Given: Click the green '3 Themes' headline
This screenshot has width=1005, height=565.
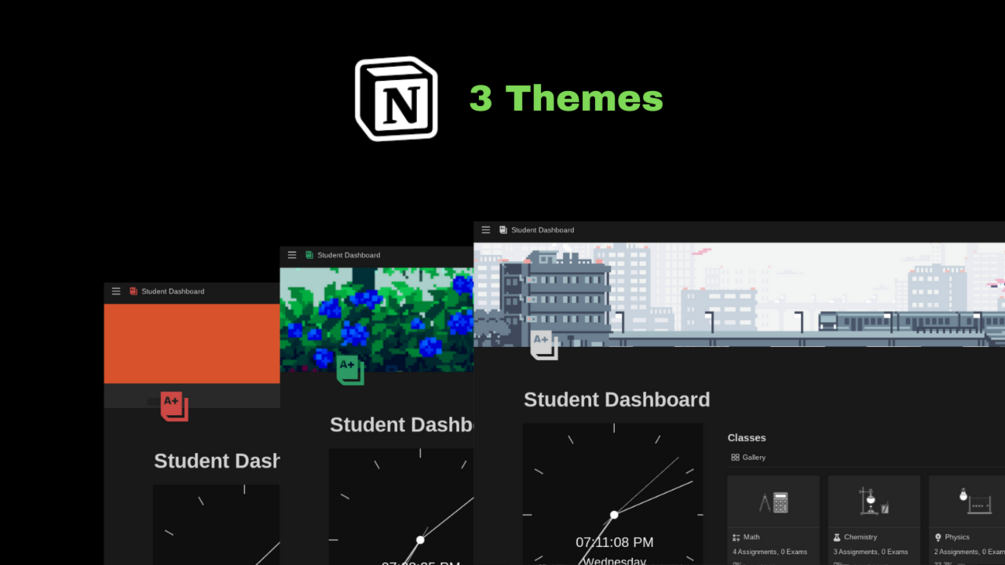Looking at the screenshot, I should pos(566,99).
